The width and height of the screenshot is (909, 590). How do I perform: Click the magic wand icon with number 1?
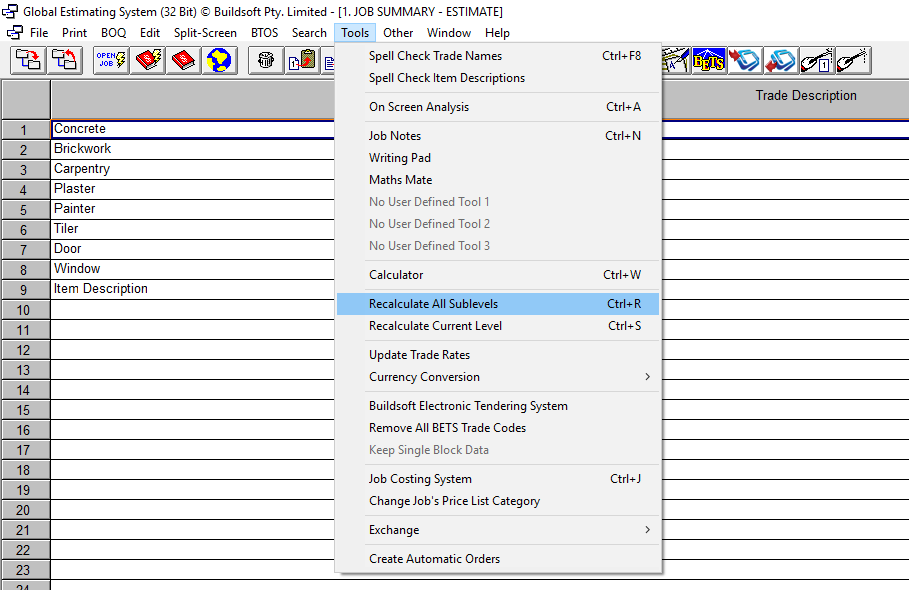coord(817,61)
